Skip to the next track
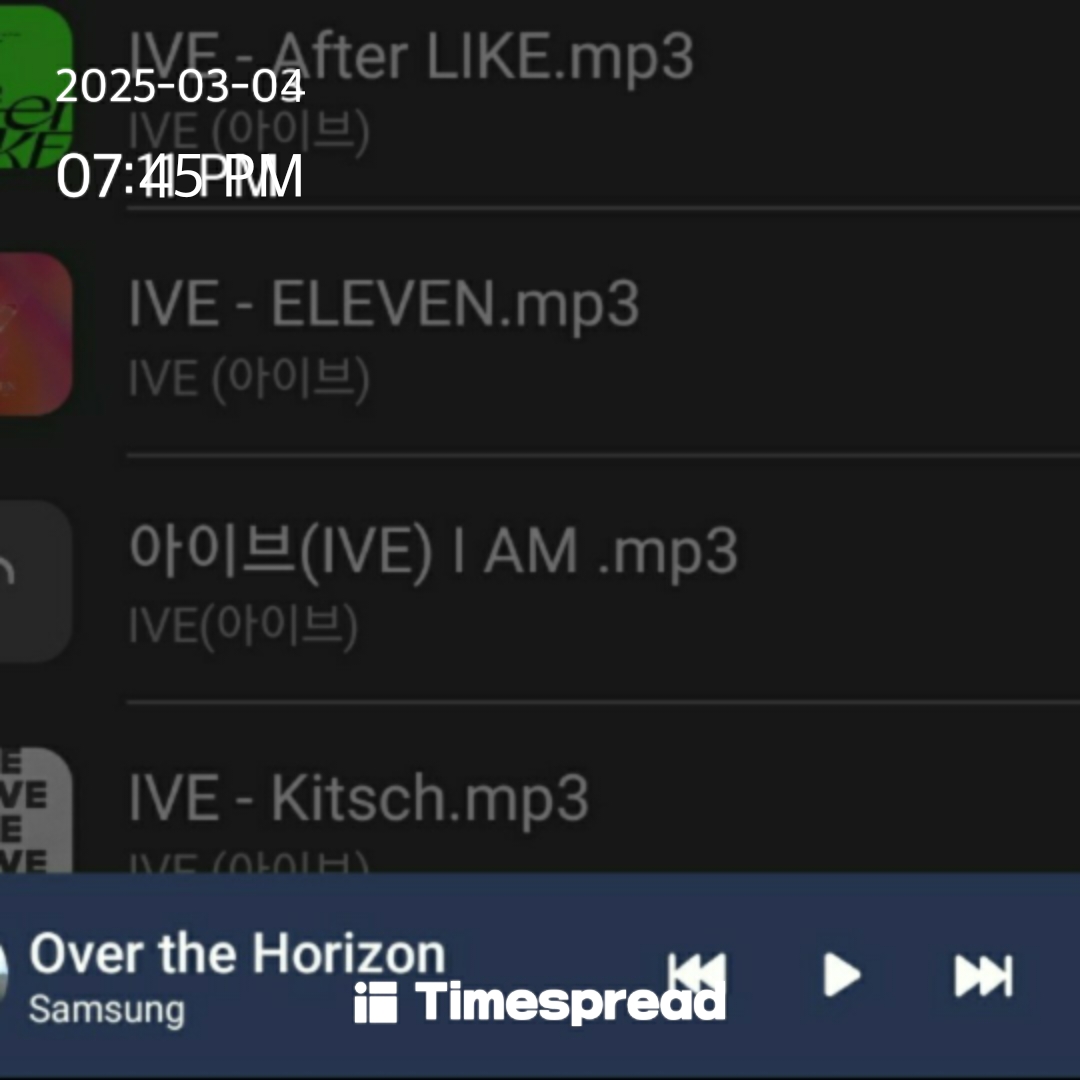 coord(984,975)
